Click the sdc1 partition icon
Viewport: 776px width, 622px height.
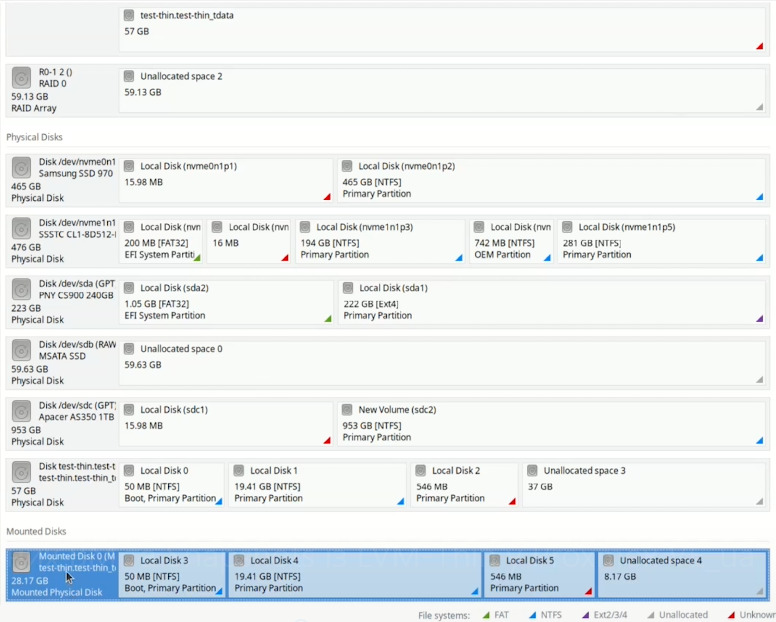(129, 410)
